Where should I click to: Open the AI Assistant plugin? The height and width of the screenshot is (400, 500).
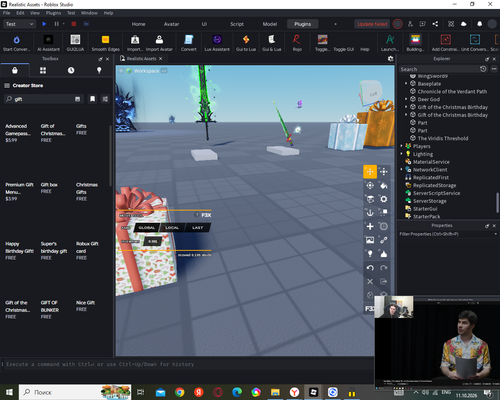pos(48,43)
